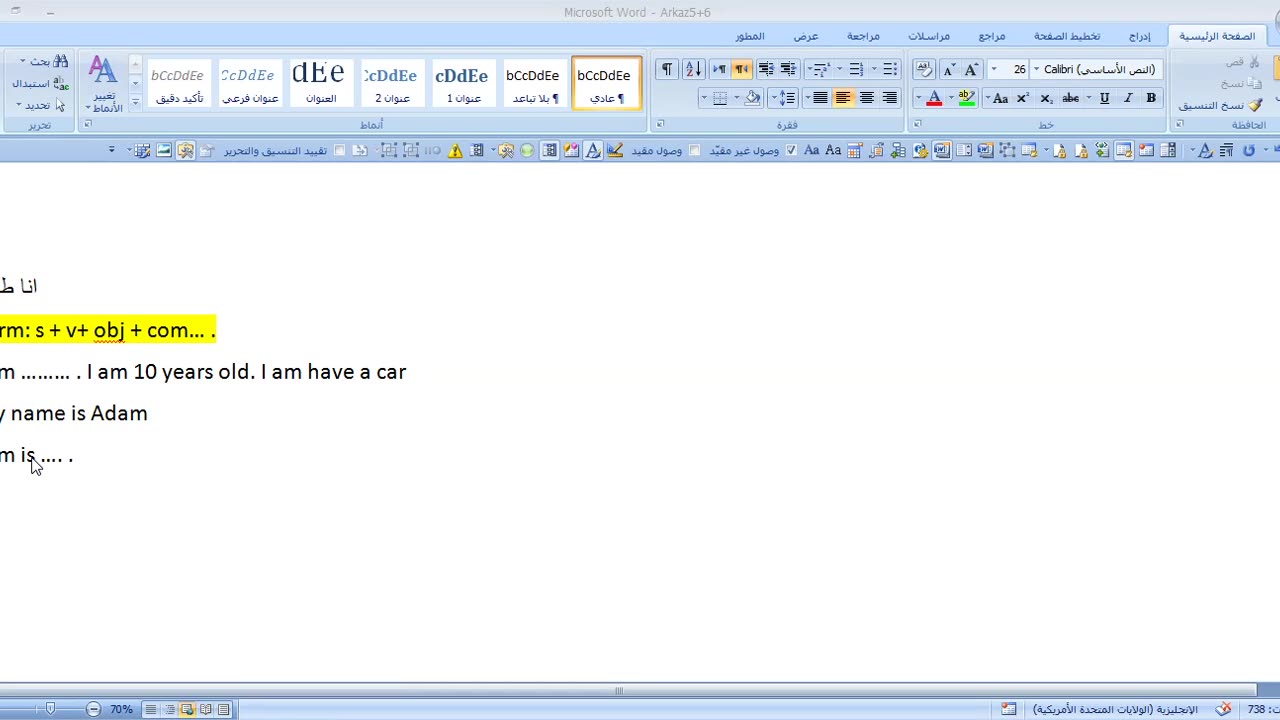Apply strikethrough formatting
Viewport: 1280px width, 720px height.
1071,98
